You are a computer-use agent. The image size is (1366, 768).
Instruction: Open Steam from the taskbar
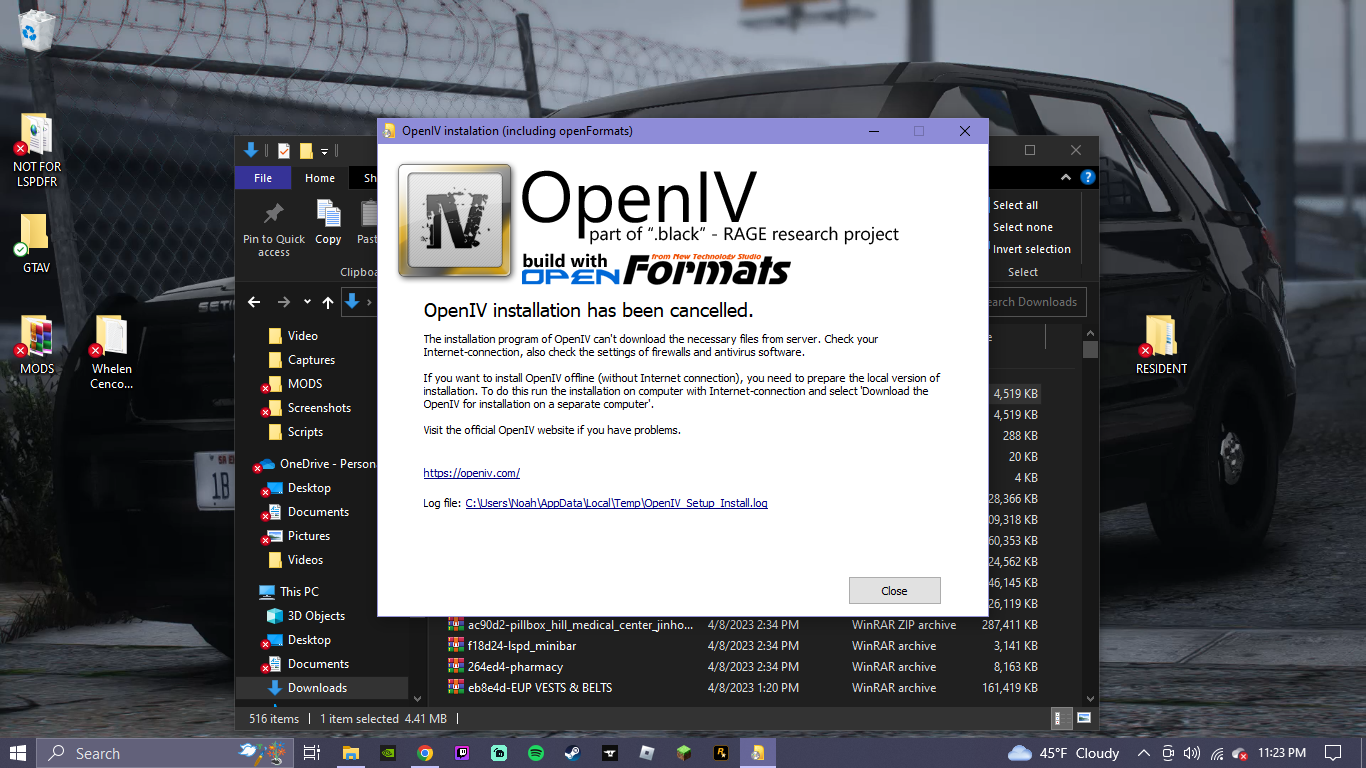[x=573, y=753]
